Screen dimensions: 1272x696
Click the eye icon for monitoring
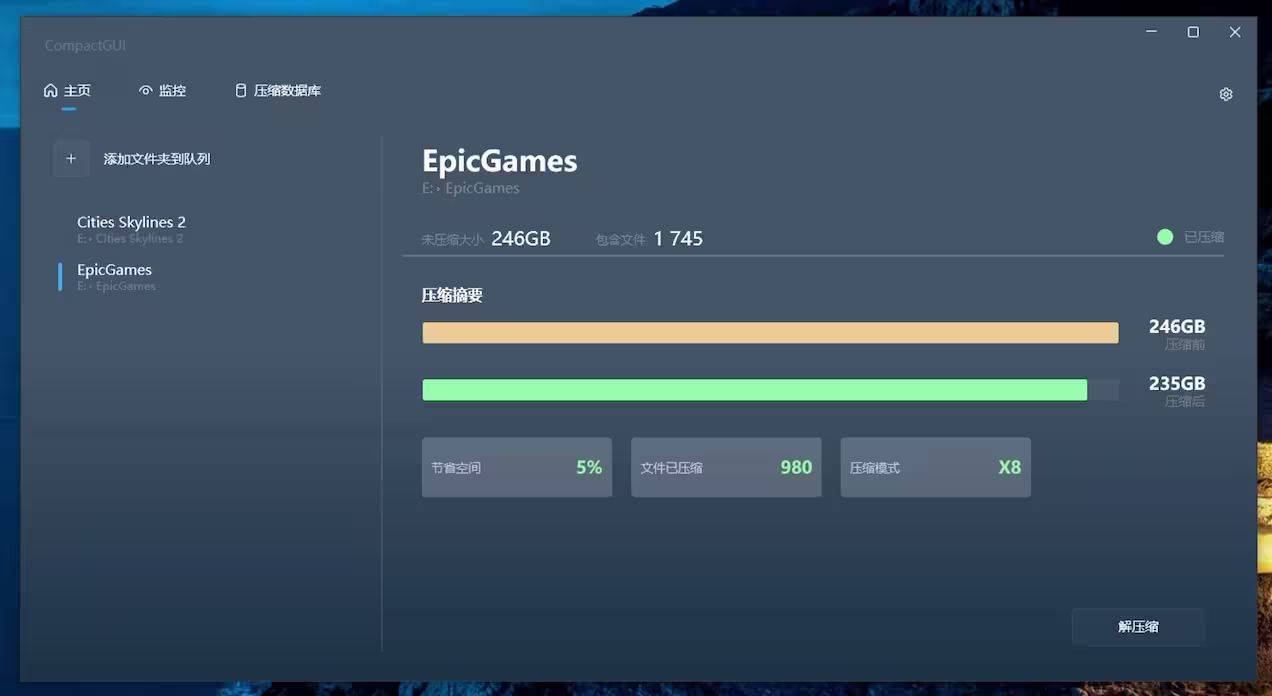coord(146,90)
